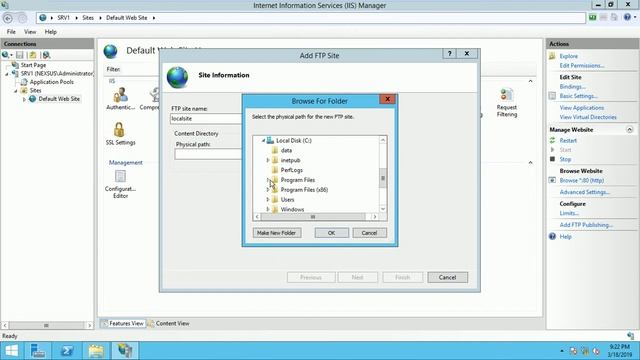Click OK in Browse For Folder
Screen dimensions: 640x360
pyautogui.click(x=331, y=233)
